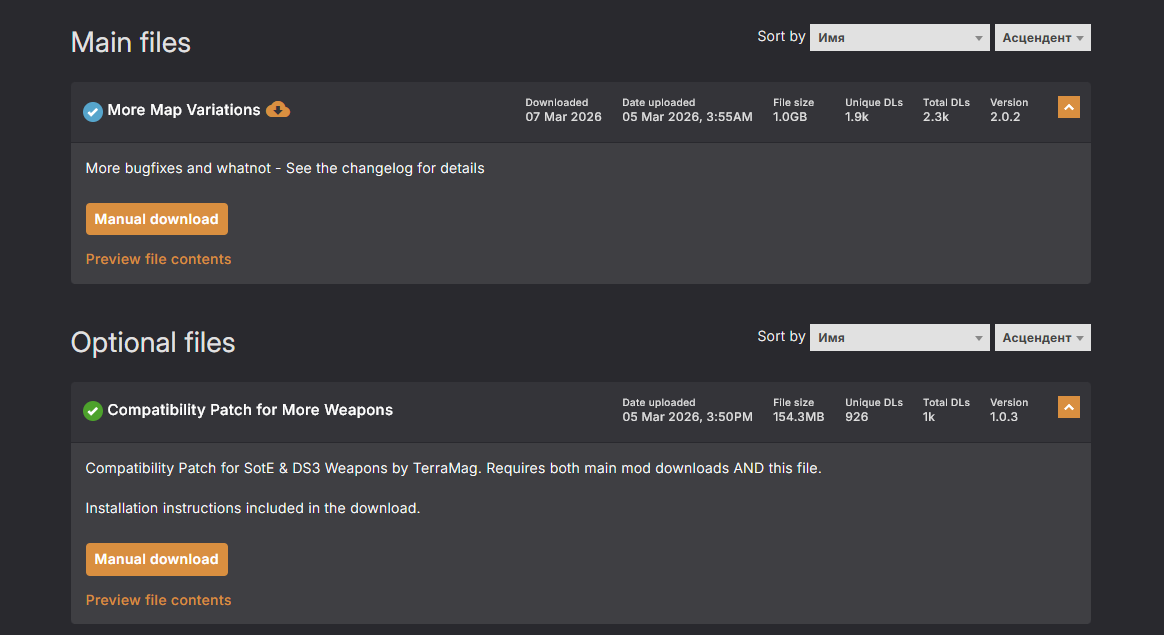
Task: Click the orange cloud download icon
Action: point(278,109)
